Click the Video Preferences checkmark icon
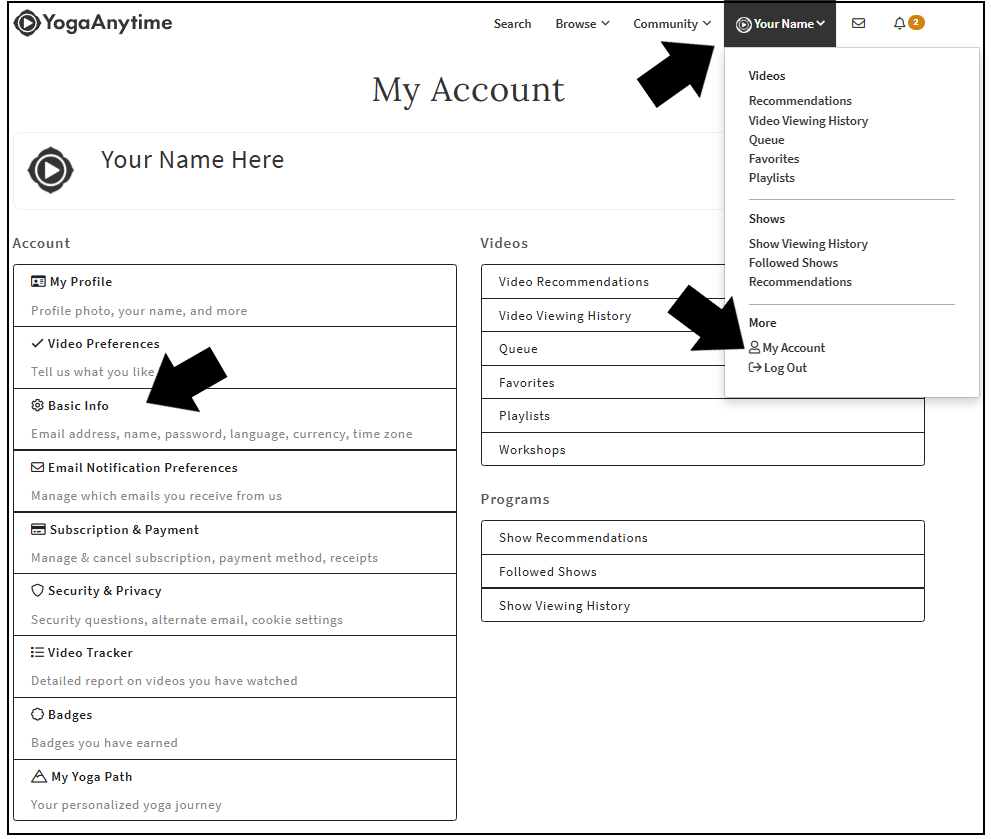This screenshot has width=991, height=839. click(x=37, y=343)
